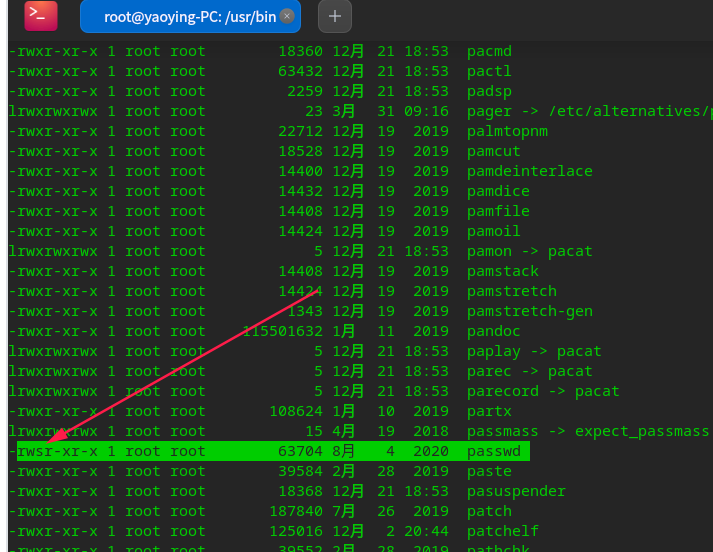713x552 pixels.
Task: Click the pandoc filename
Action: coord(493,331)
